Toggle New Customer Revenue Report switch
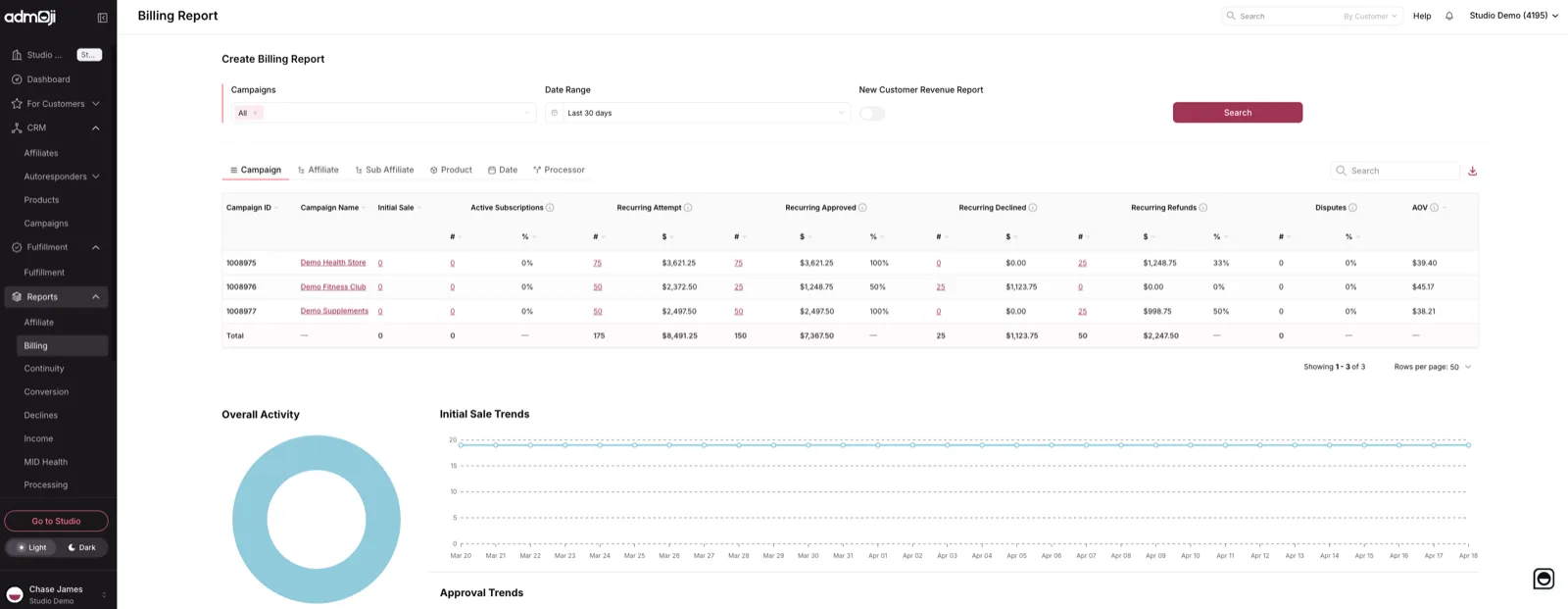 871,114
